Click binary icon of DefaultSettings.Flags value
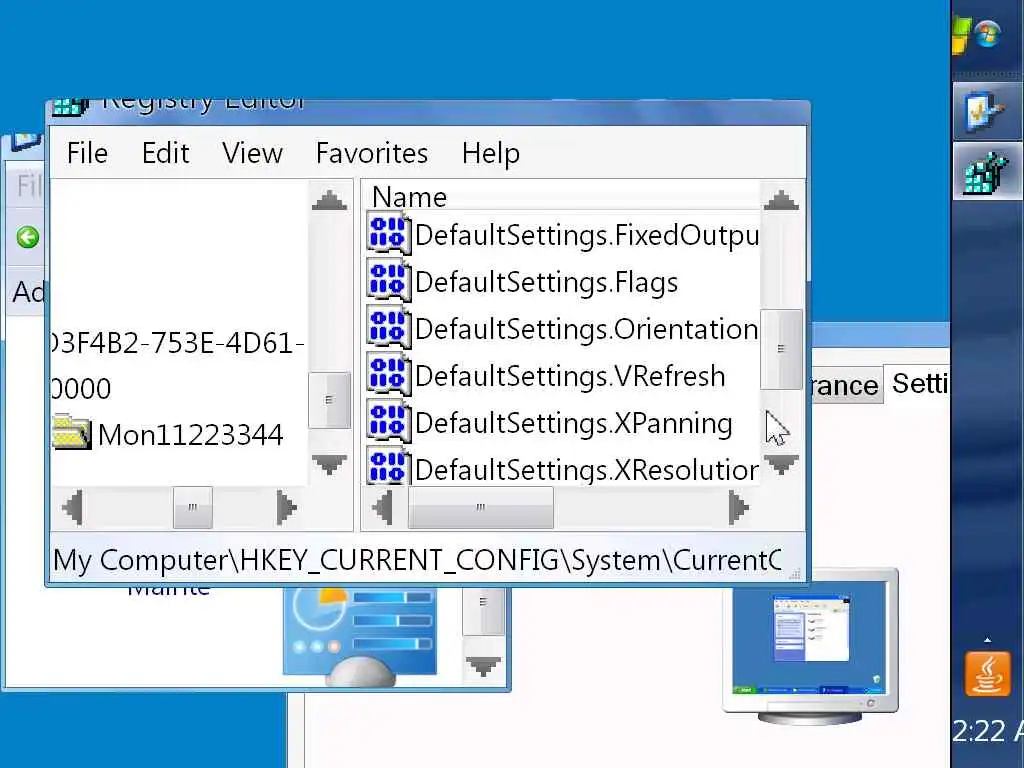The height and width of the screenshot is (768, 1024). pos(389,281)
